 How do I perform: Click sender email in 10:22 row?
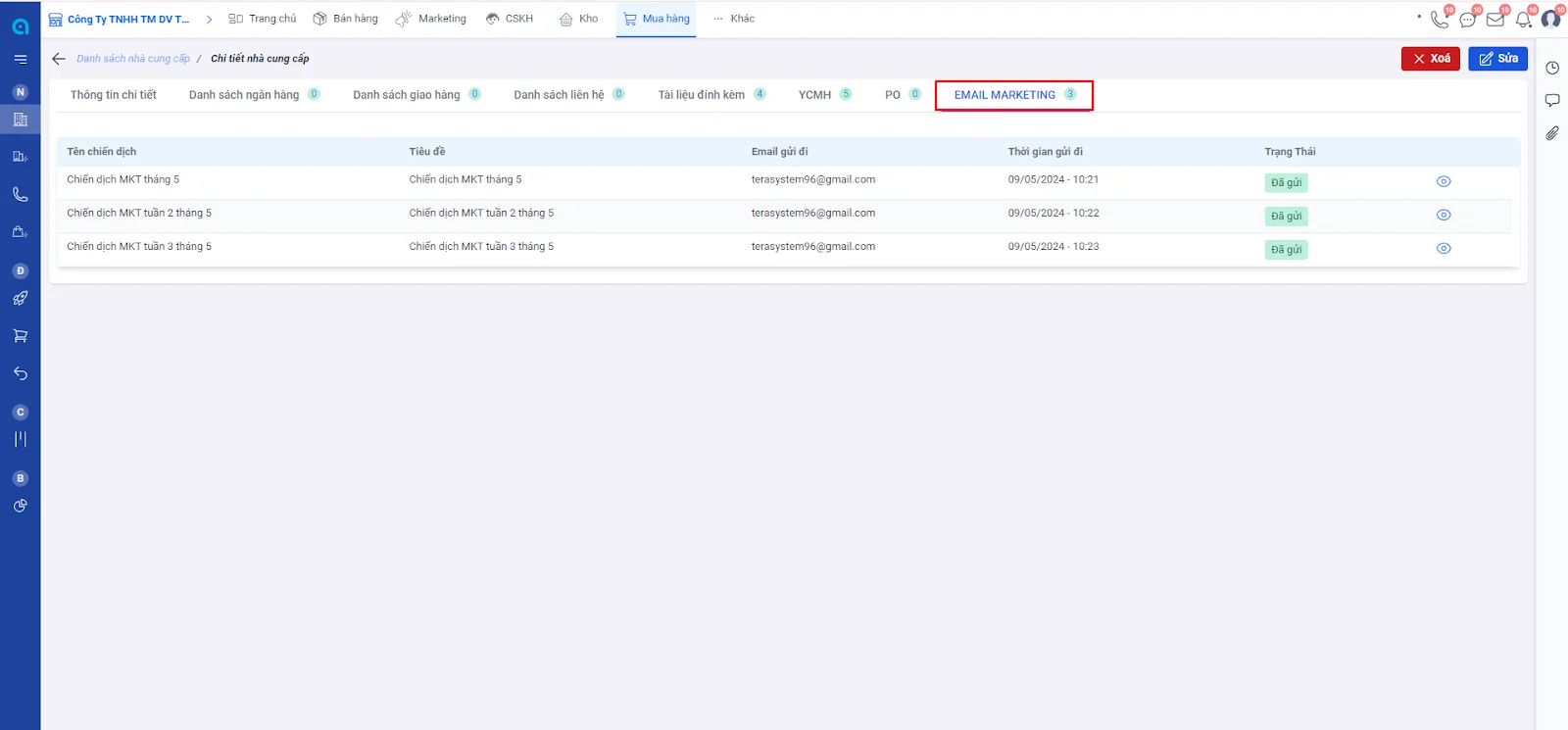[813, 214]
